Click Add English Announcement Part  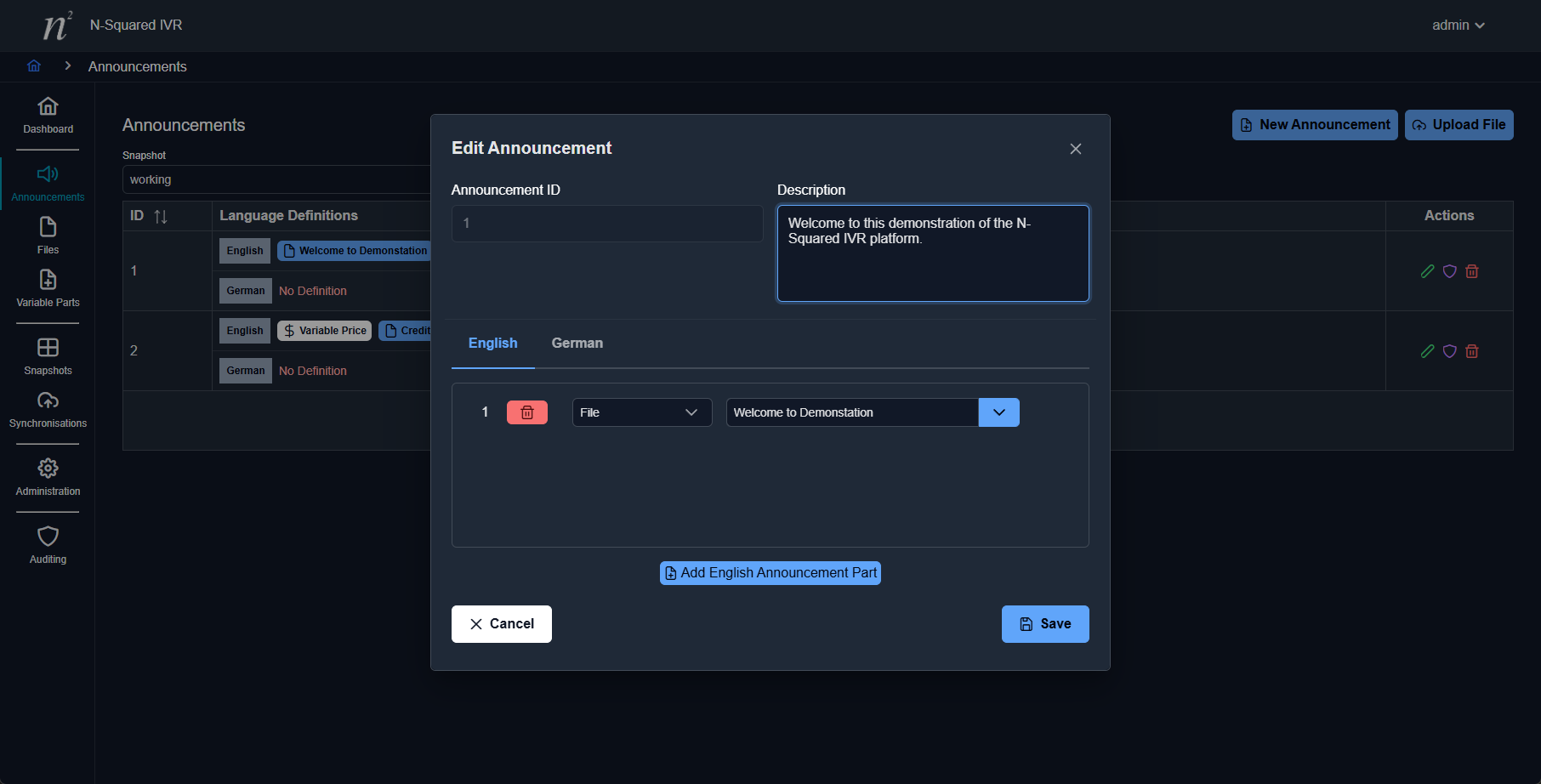tap(770, 573)
